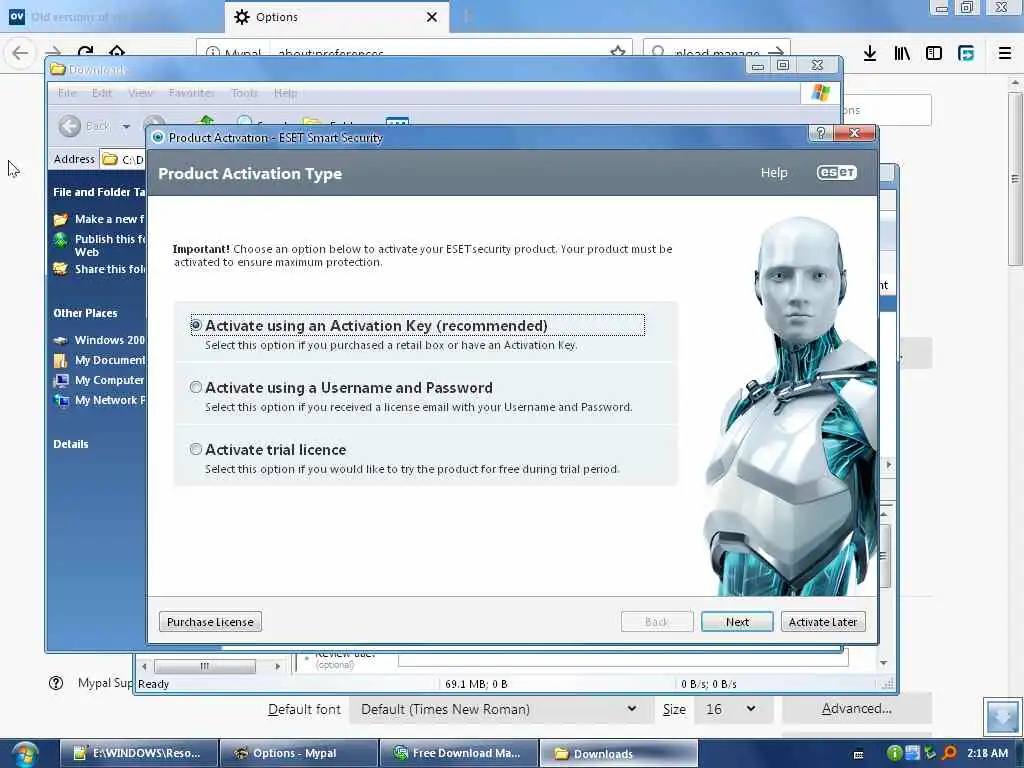
Task: Expand the Details panel header
Action: [71, 444]
